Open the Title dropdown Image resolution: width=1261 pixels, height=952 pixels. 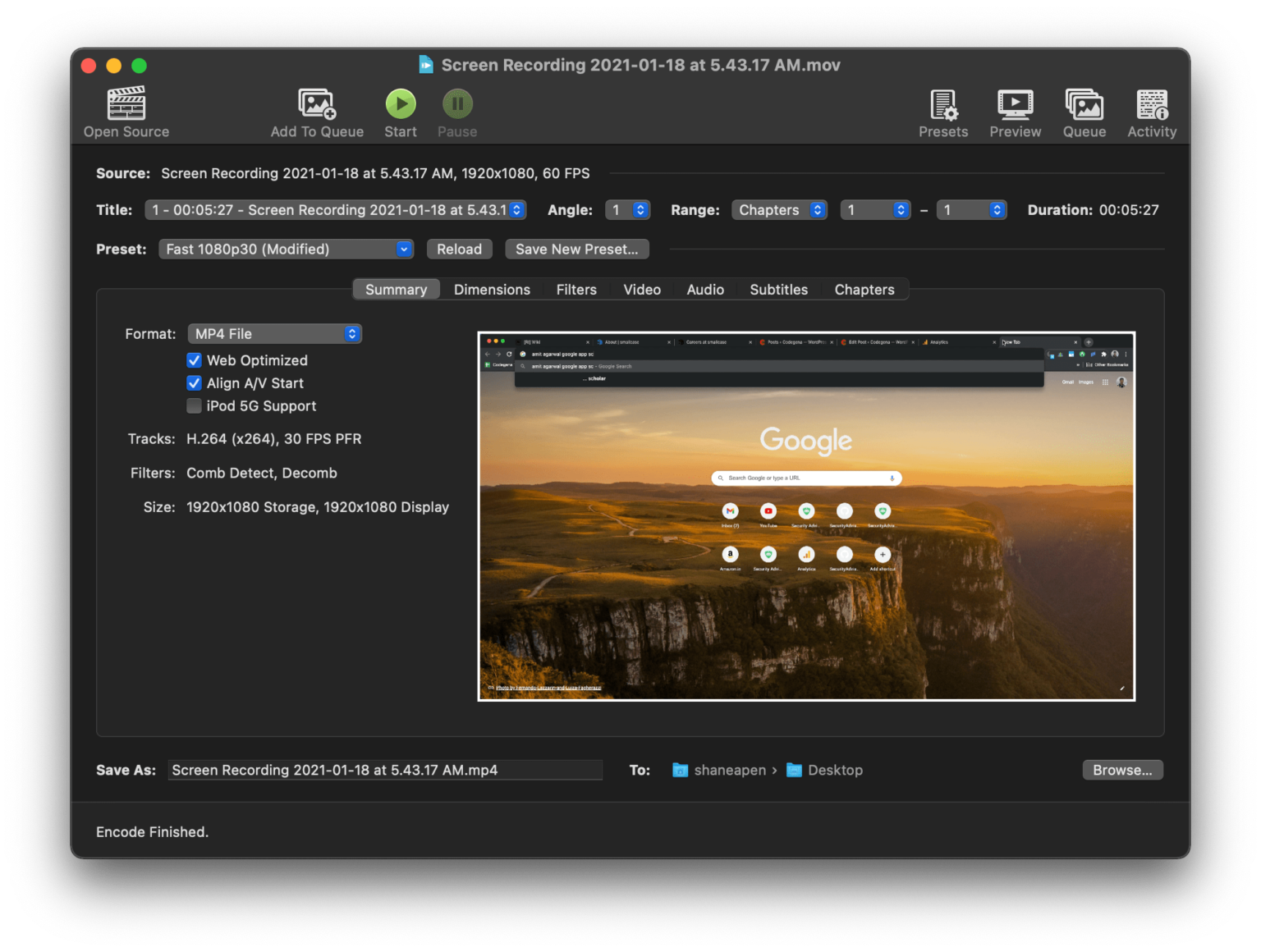336,210
